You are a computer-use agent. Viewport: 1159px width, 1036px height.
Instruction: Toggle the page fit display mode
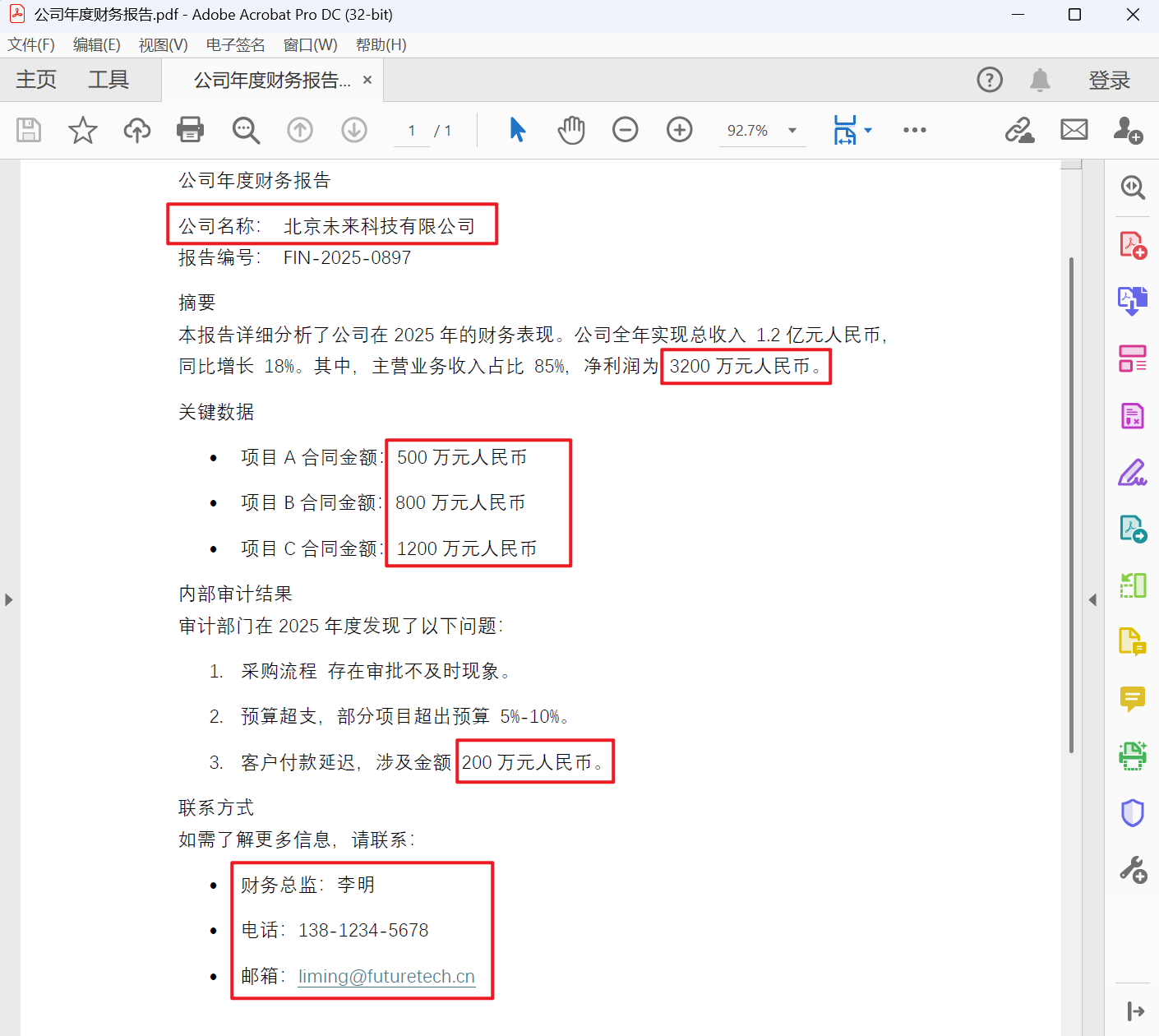pyautogui.click(x=846, y=129)
